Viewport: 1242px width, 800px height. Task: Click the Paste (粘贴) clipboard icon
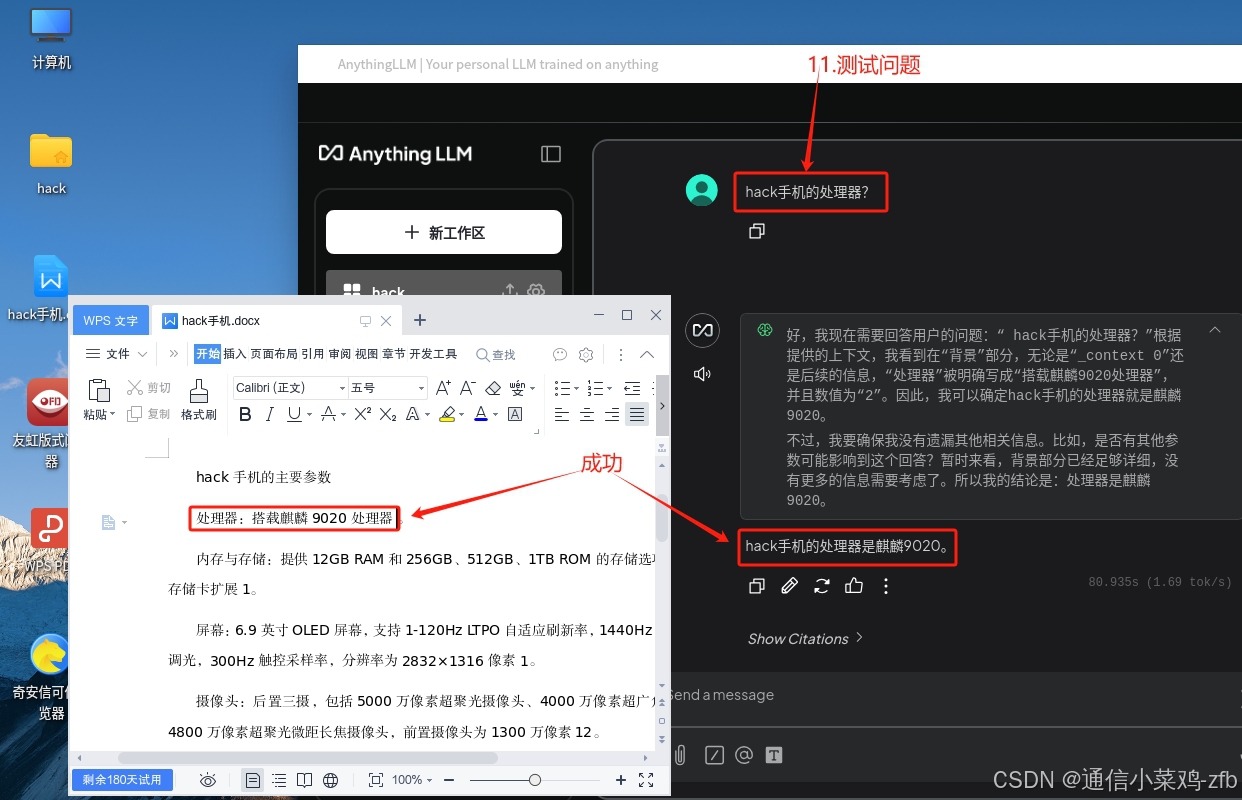pyautogui.click(x=98, y=391)
